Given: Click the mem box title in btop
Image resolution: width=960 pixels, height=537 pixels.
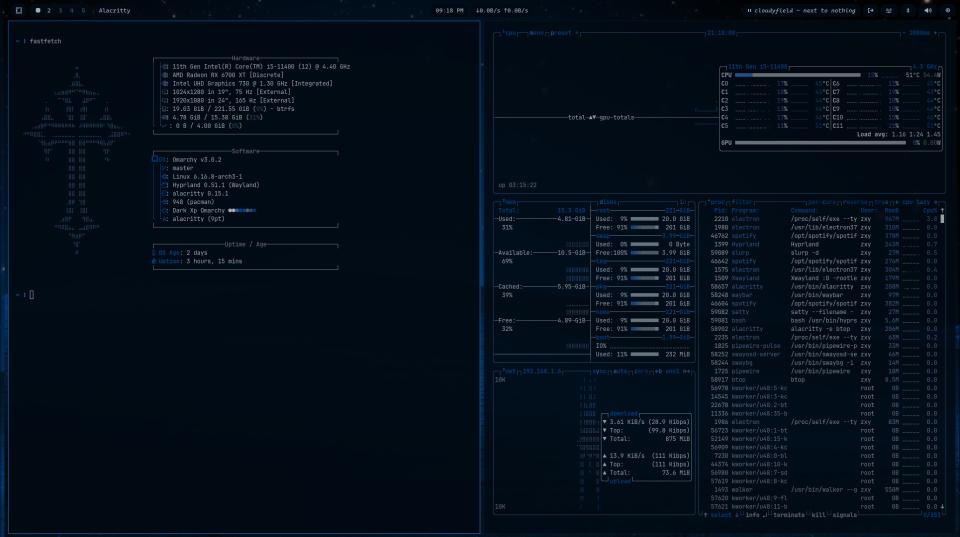Looking at the screenshot, I should (509, 202).
